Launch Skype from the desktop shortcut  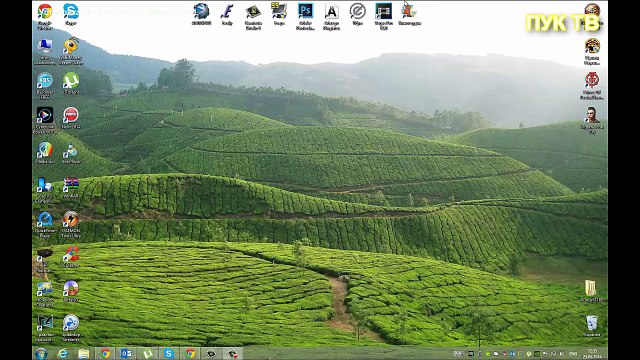[x=71, y=15]
